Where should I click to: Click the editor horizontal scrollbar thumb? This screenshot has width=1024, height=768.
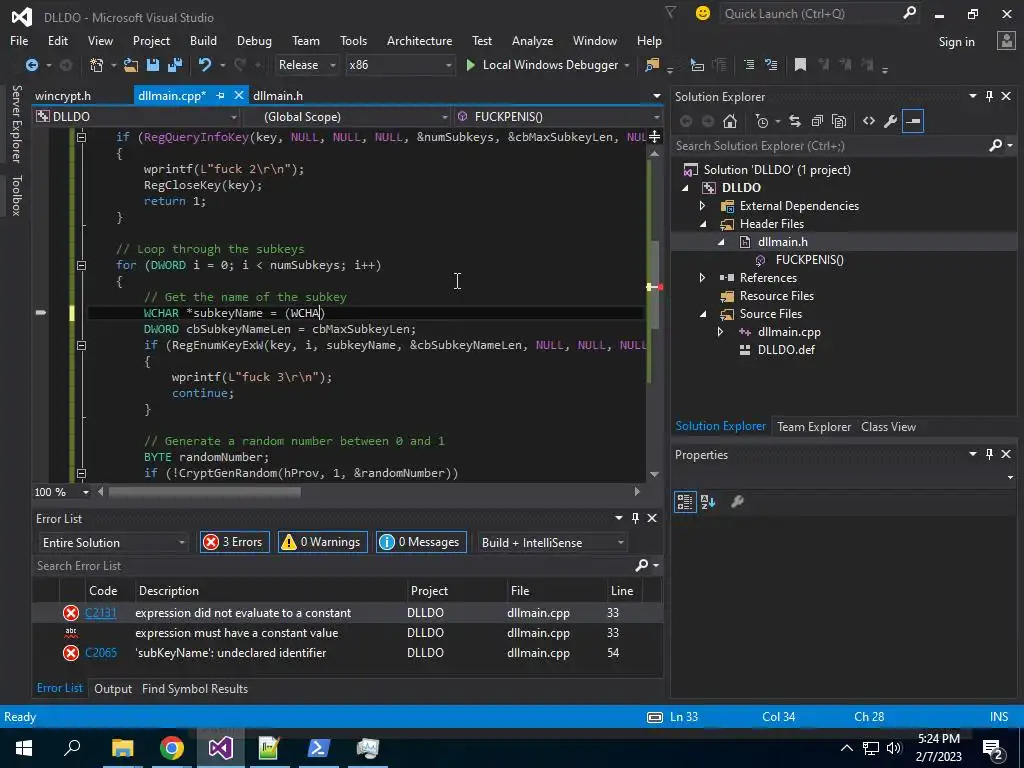pyautogui.click(x=204, y=492)
